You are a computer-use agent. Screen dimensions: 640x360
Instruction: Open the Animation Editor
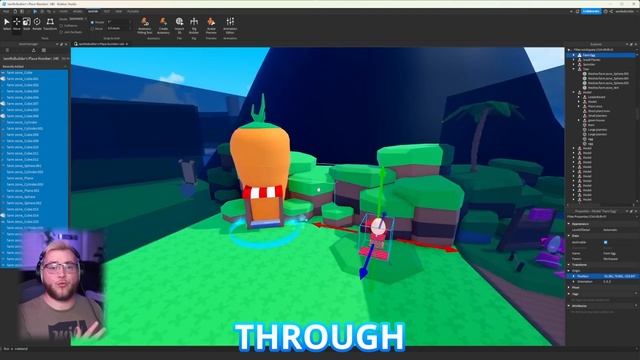(x=230, y=25)
